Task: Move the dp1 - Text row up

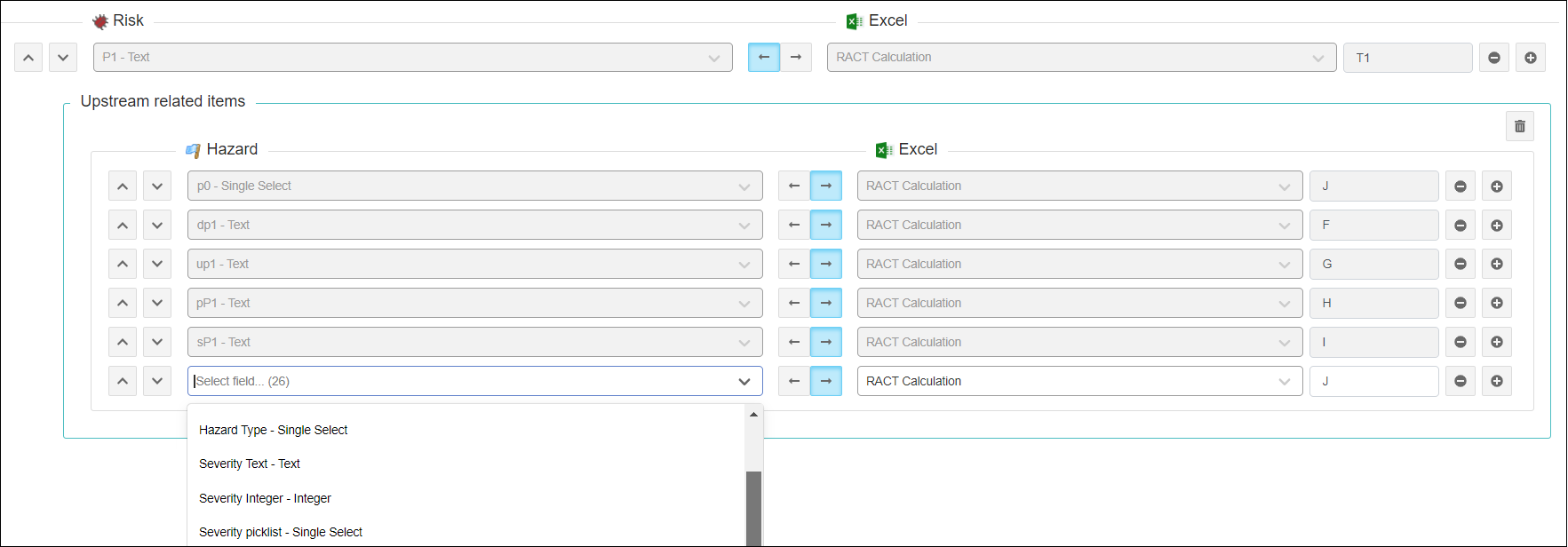Action: point(123,226)
